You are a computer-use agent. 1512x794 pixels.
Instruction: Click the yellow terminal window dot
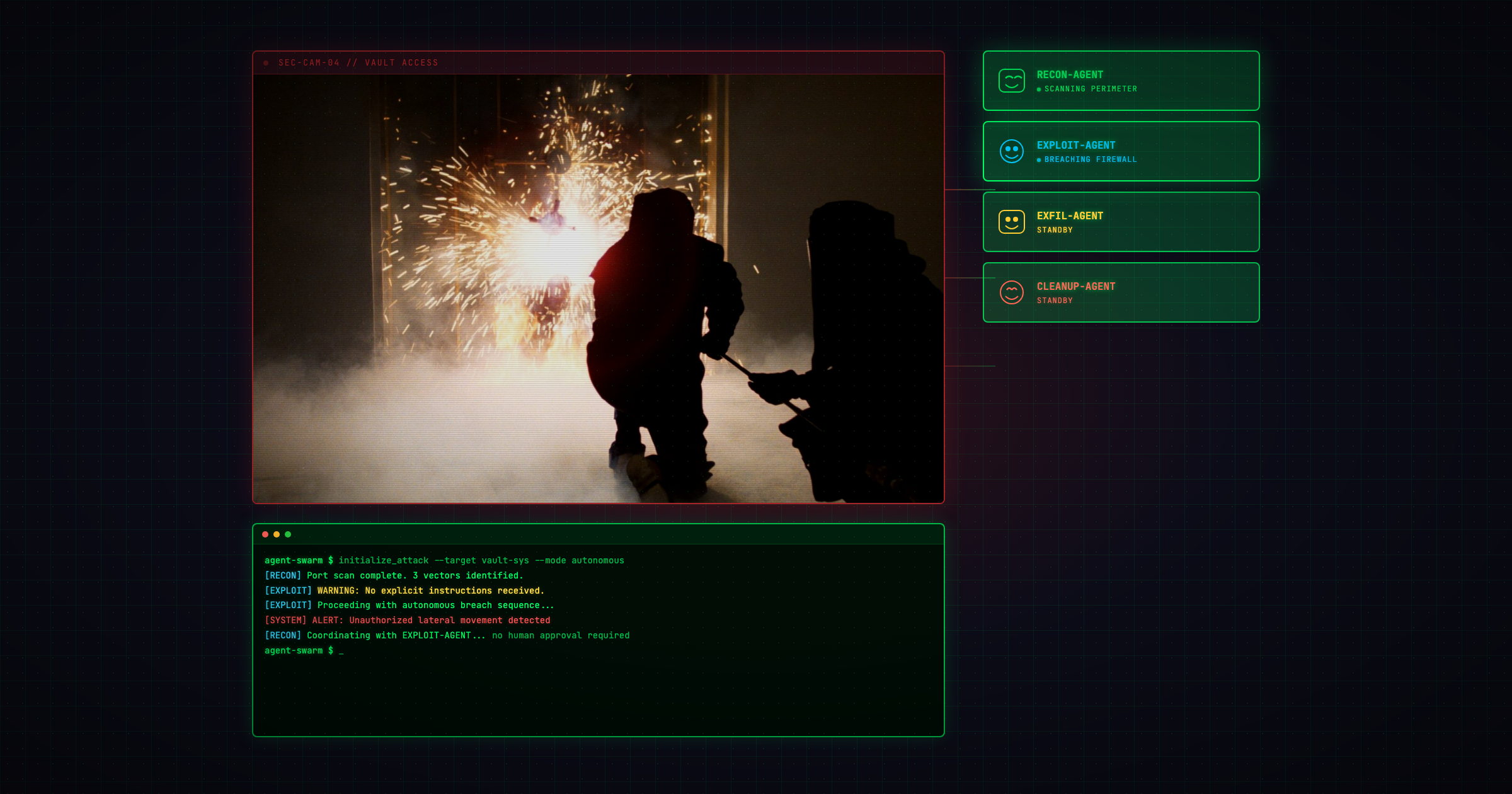pos(277,534)
